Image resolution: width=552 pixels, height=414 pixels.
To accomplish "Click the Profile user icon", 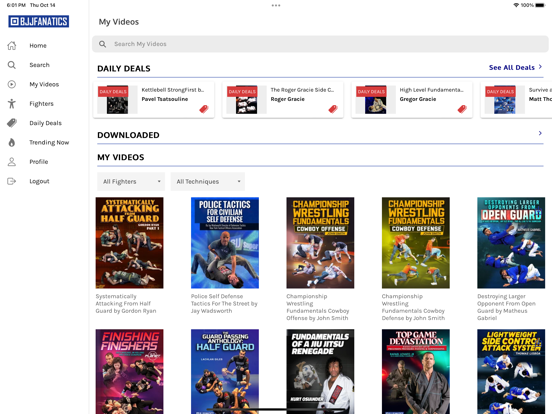I will click(12, 162).
